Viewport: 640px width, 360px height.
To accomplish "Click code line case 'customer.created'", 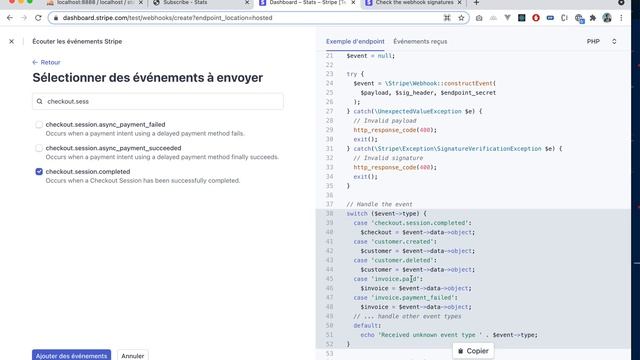I will pyautogui.click(x=395, y=242).
